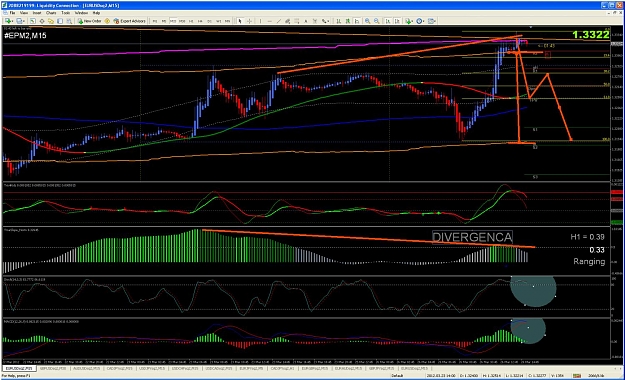Select the equidistant channel tool
The width and height of the screenshot is (625, 380).
(x=287, y=21)
